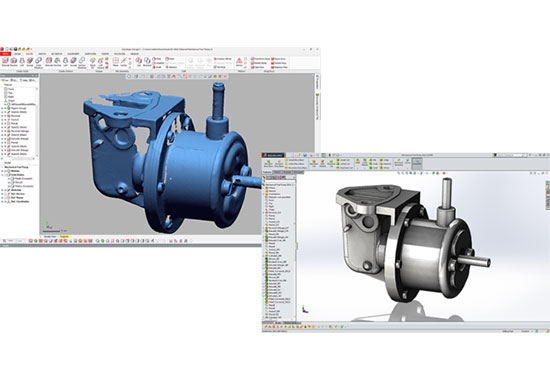This screenshot has width=550, height=380.
Task: Choose the solid Loft tool
Action: tap(22, 61)
